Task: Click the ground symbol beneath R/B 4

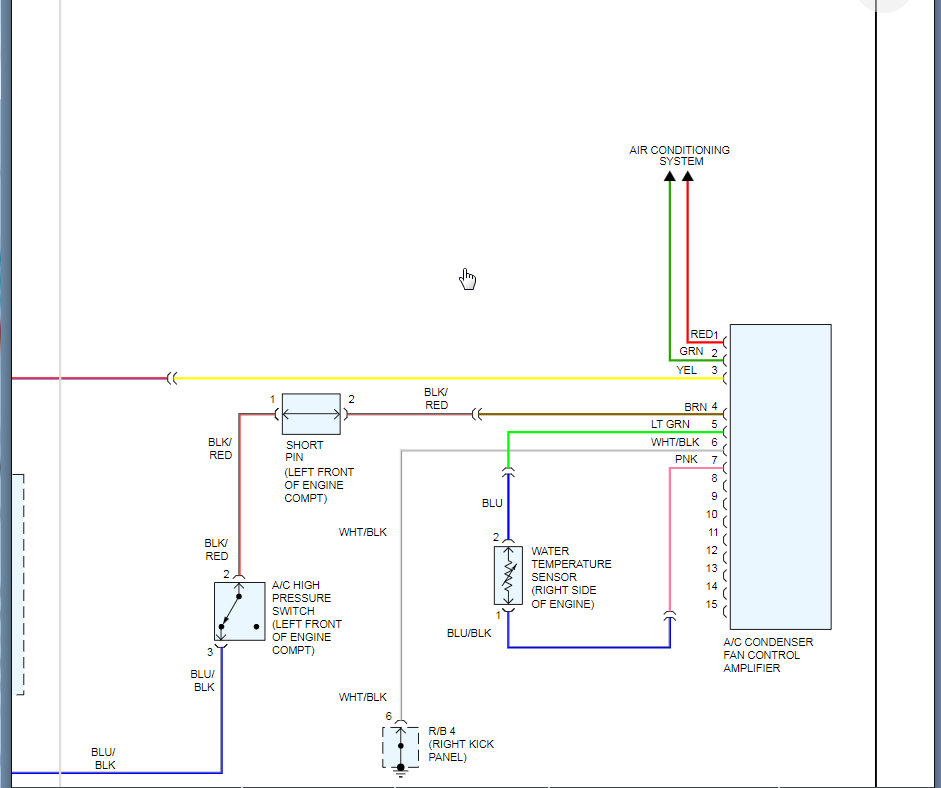Action: 400,772
